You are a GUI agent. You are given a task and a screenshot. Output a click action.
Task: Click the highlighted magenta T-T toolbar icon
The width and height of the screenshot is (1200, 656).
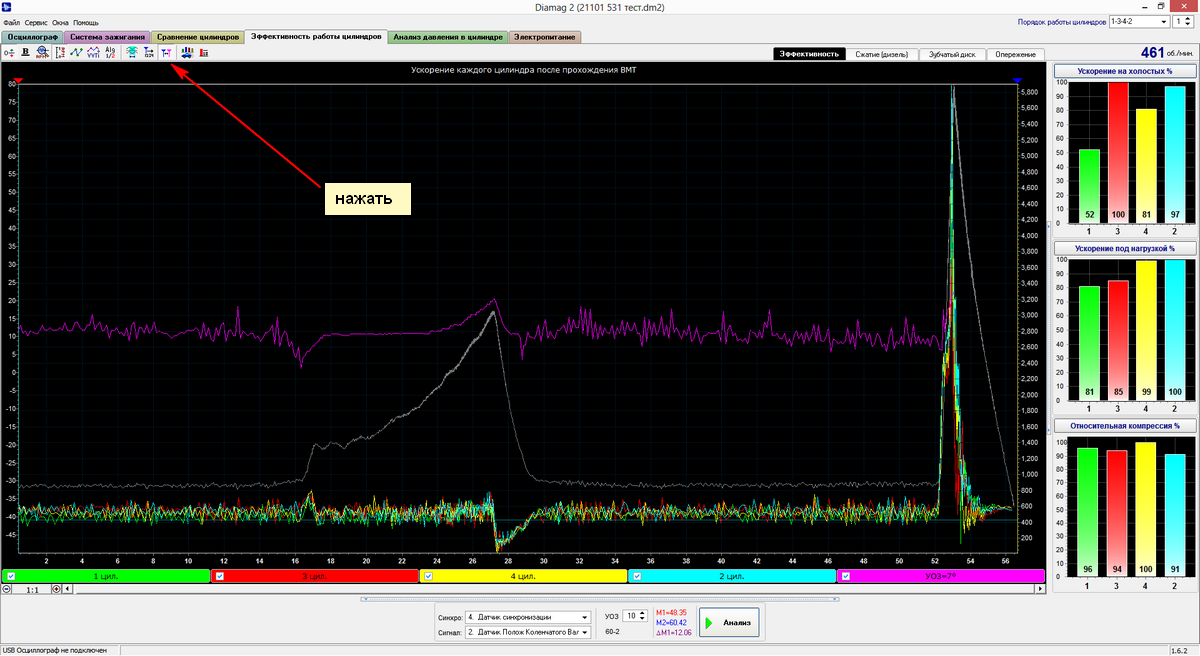coord(166,52)
